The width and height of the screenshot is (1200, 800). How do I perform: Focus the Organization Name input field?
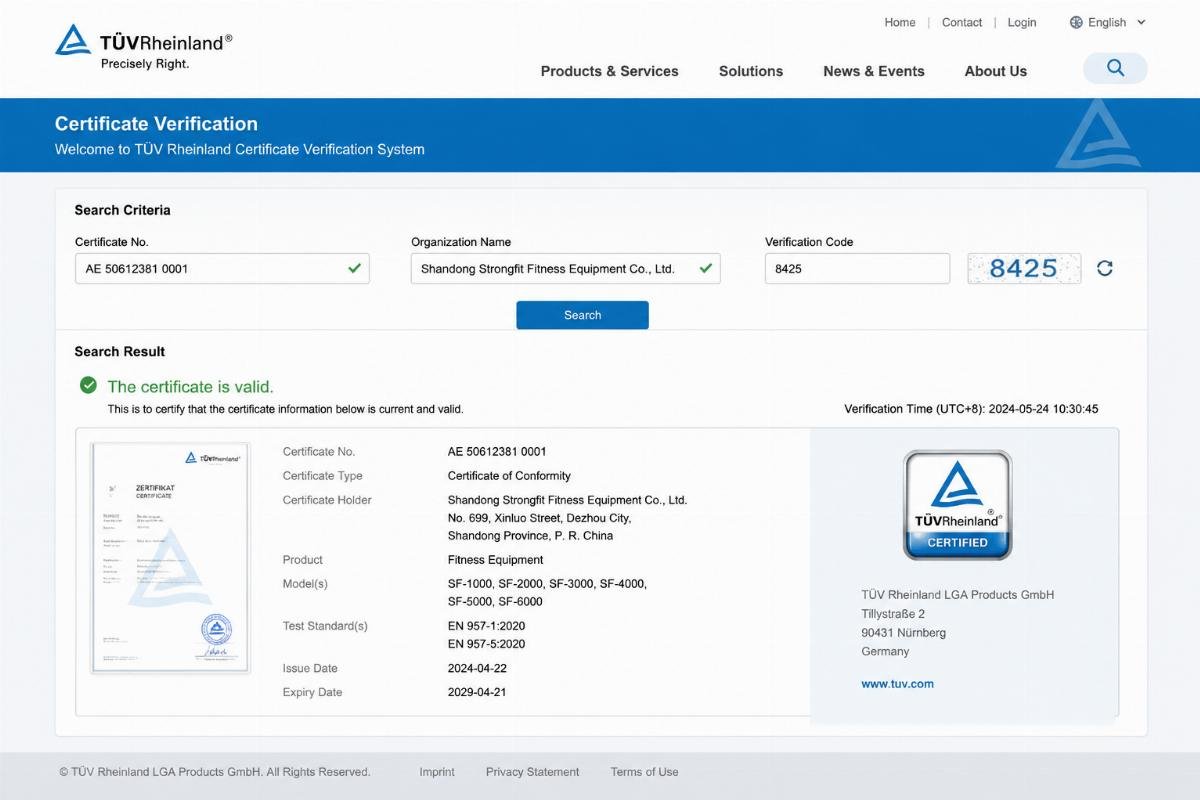565,268
